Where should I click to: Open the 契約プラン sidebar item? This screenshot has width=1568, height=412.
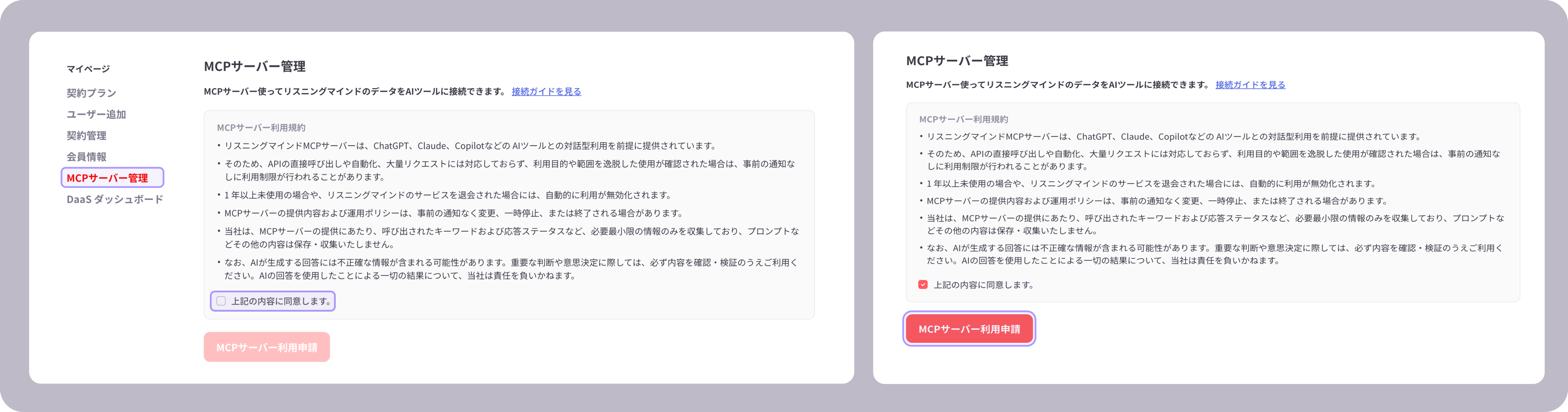(x=91, y=92)
